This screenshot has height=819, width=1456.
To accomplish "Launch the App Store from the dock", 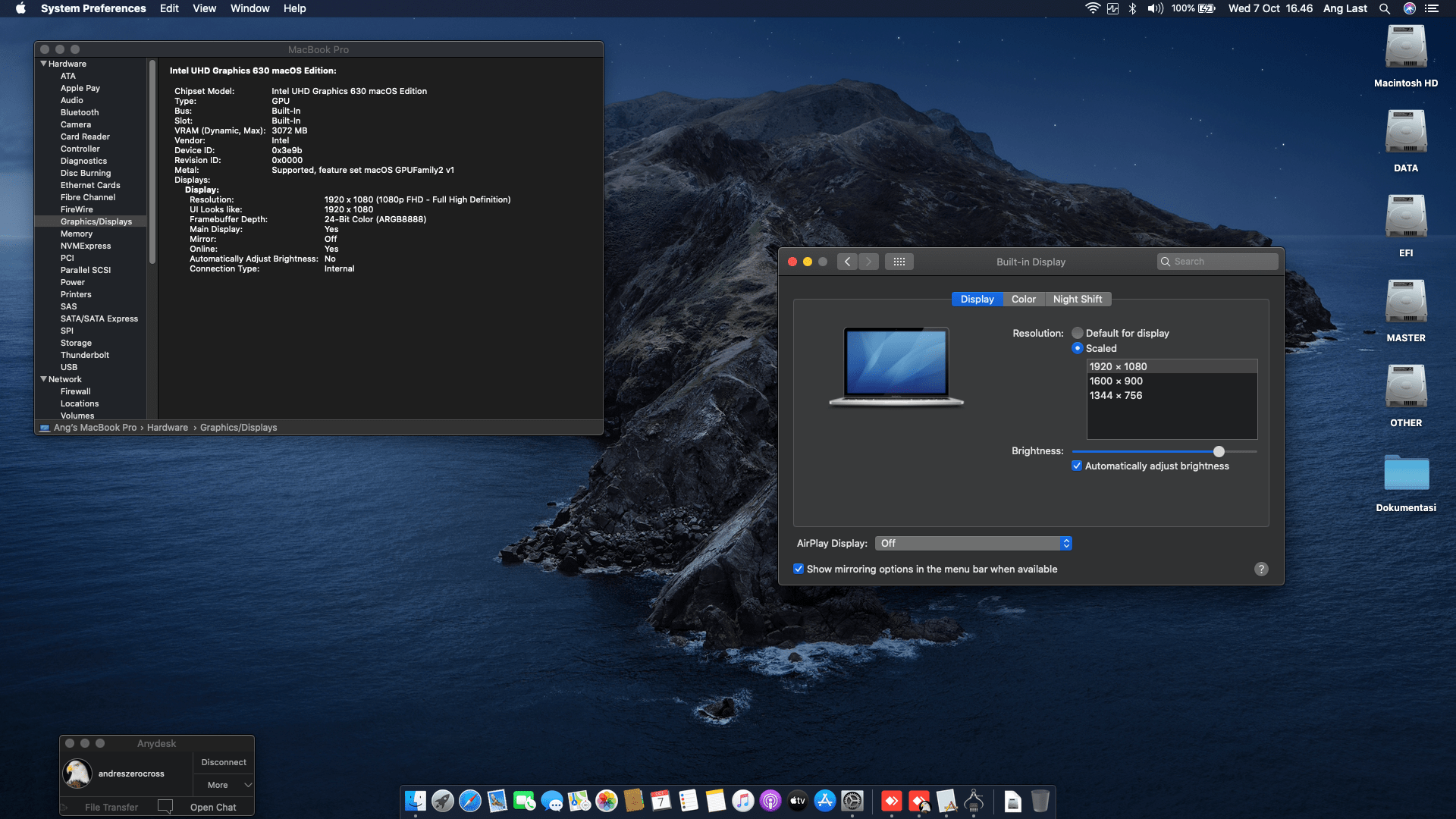I will point(825,801).
